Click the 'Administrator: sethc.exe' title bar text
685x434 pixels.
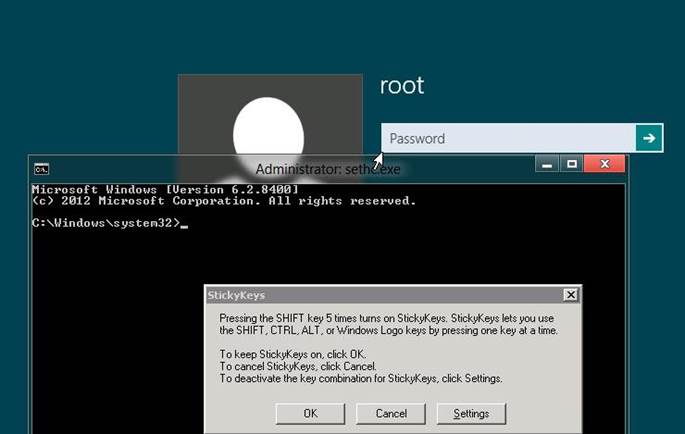coord(328,169)
